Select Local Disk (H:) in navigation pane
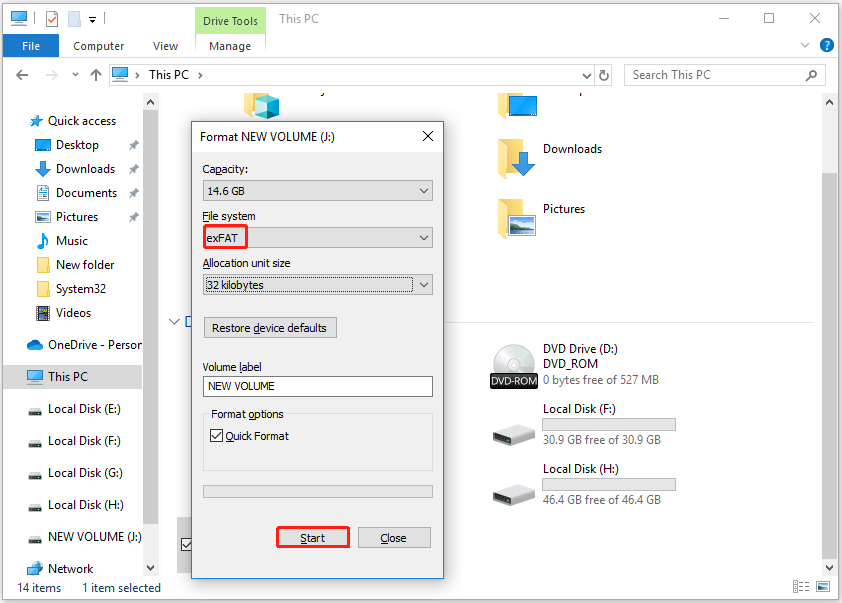The height and width of the screenshot is (603, 842). pos(85,505)
